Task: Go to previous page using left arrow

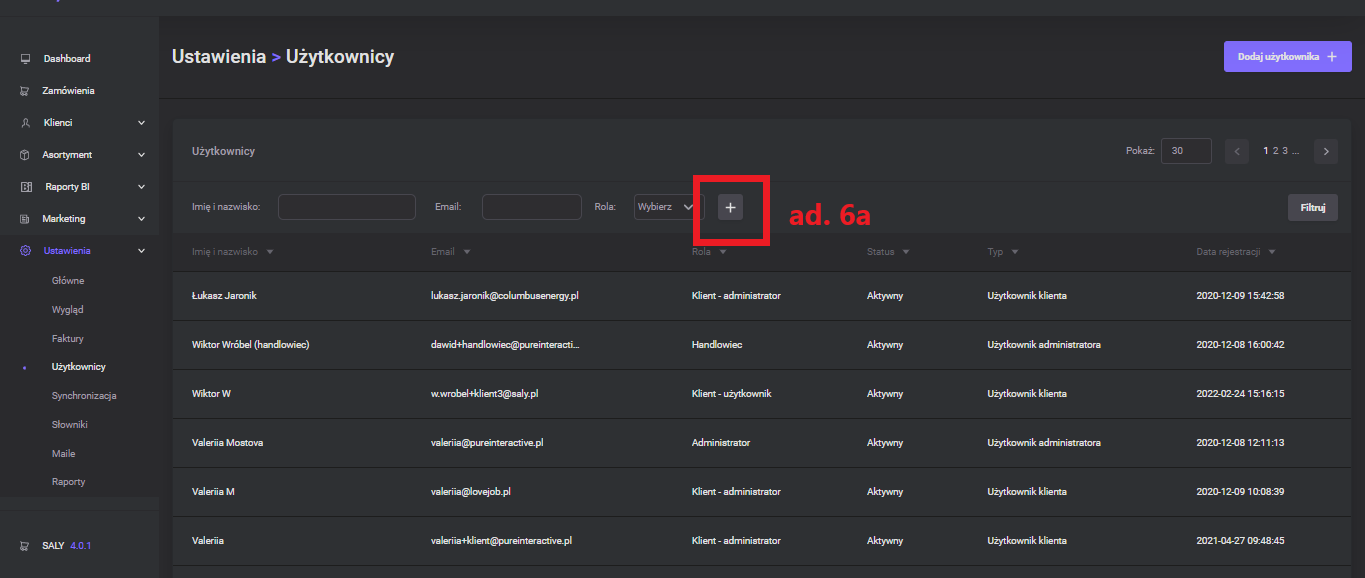Action: coord(1238,151)
